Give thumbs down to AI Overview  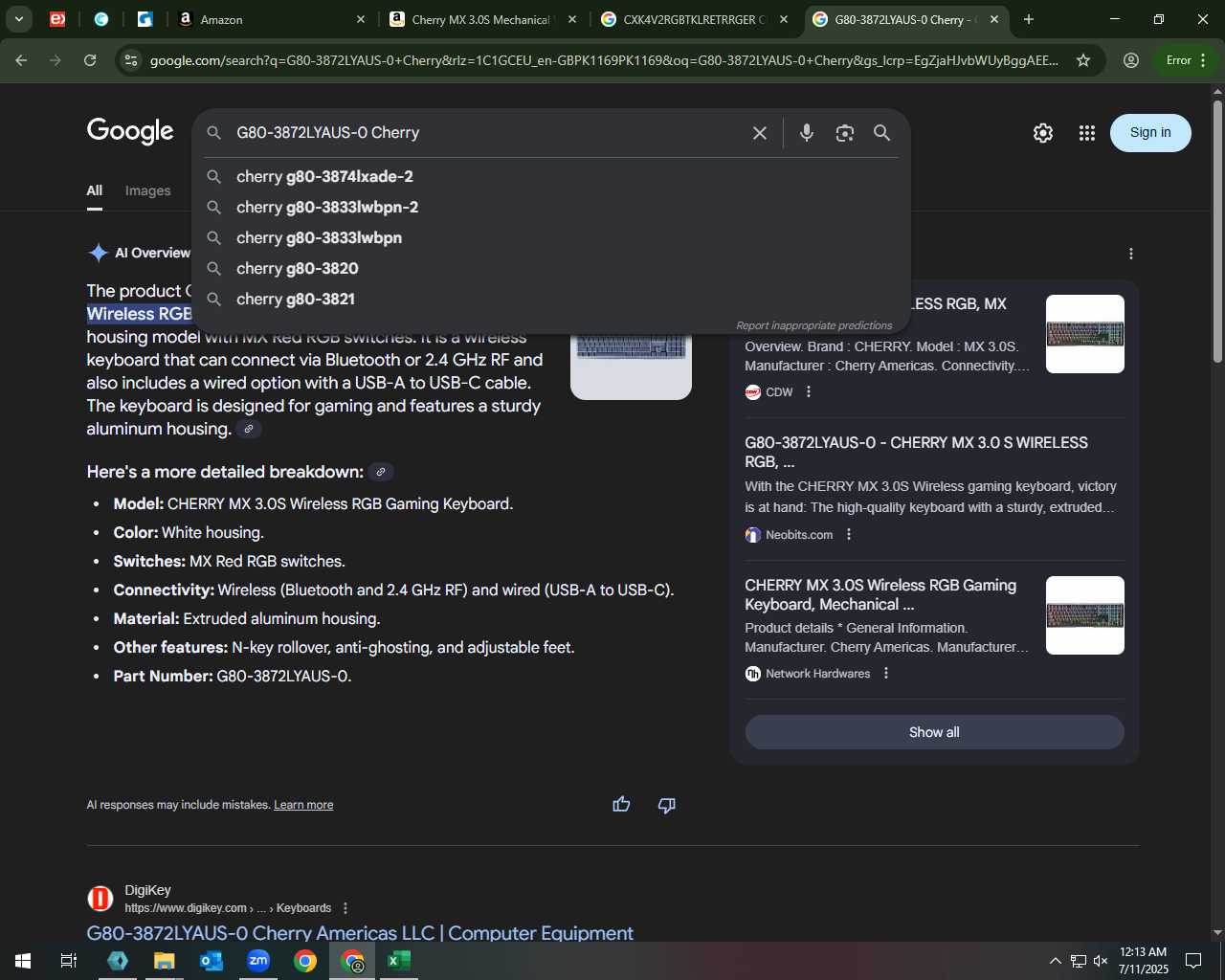(667, 805)
